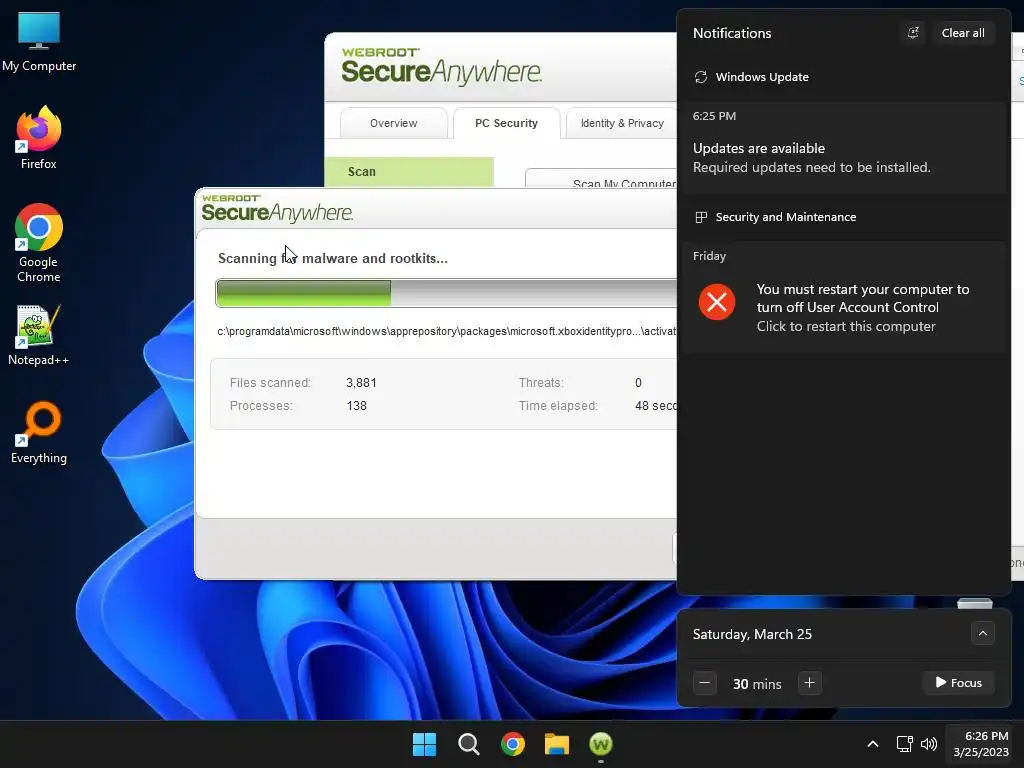Launch Firefox from desktop shortcut

coord(39,138)
